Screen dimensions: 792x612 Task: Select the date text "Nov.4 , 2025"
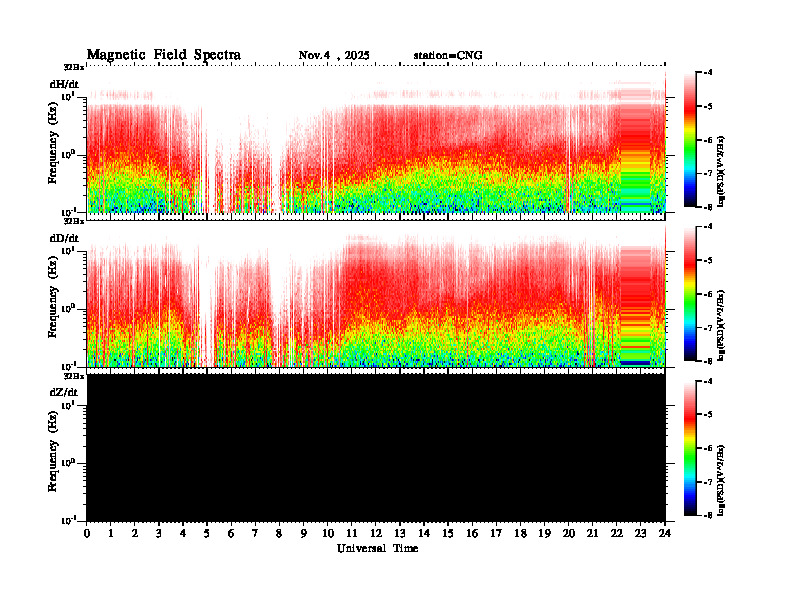pyautogui.click(x=334, y=55)
